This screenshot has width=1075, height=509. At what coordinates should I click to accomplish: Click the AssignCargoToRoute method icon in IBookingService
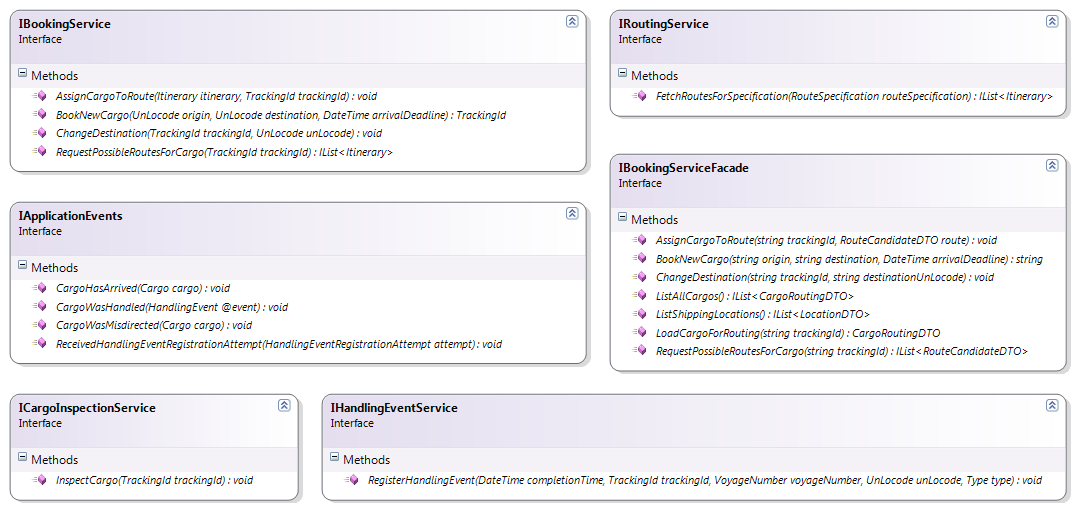point(40,96)
